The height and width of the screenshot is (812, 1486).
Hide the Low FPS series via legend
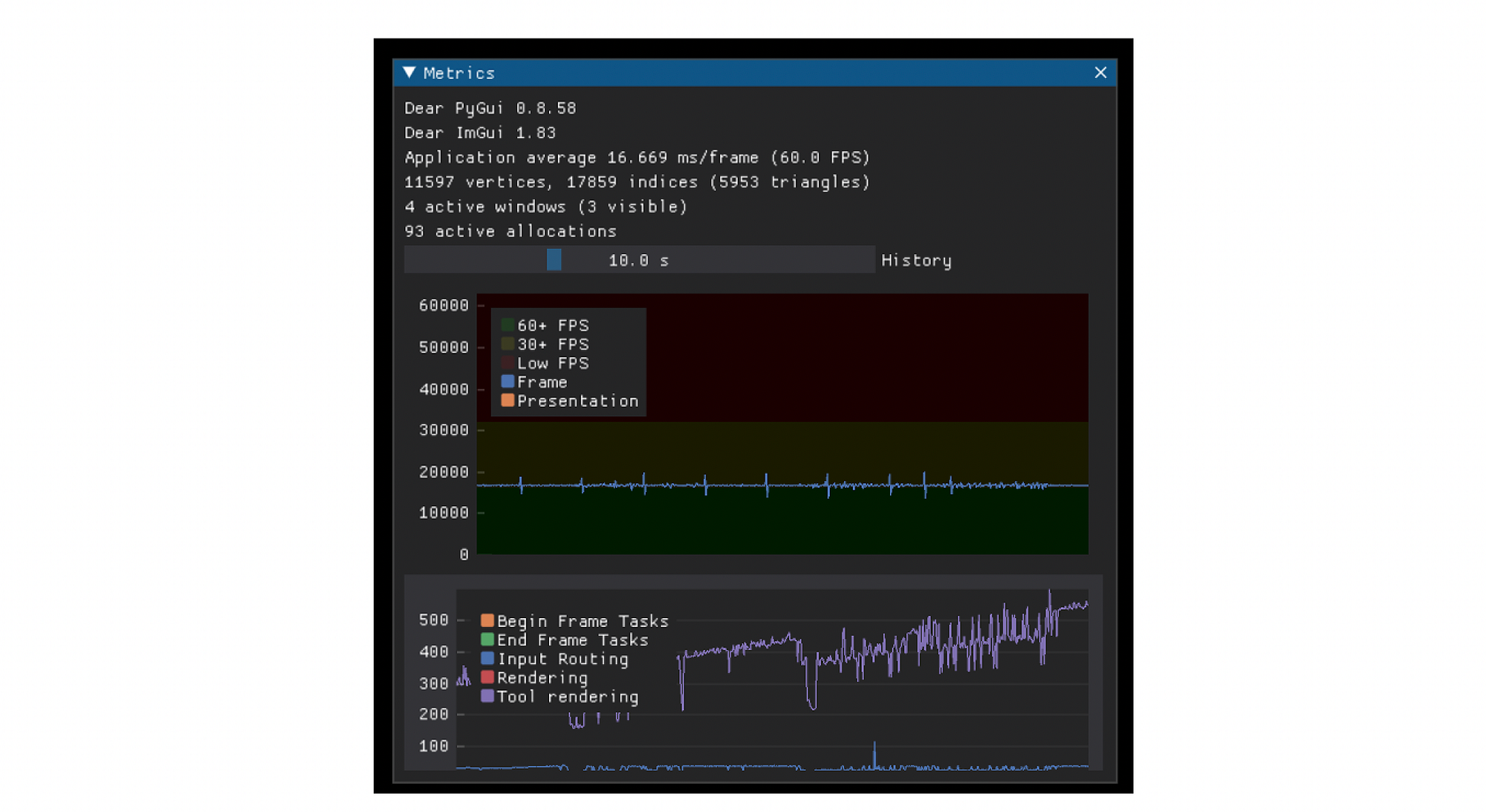click(x=508, y=363)
